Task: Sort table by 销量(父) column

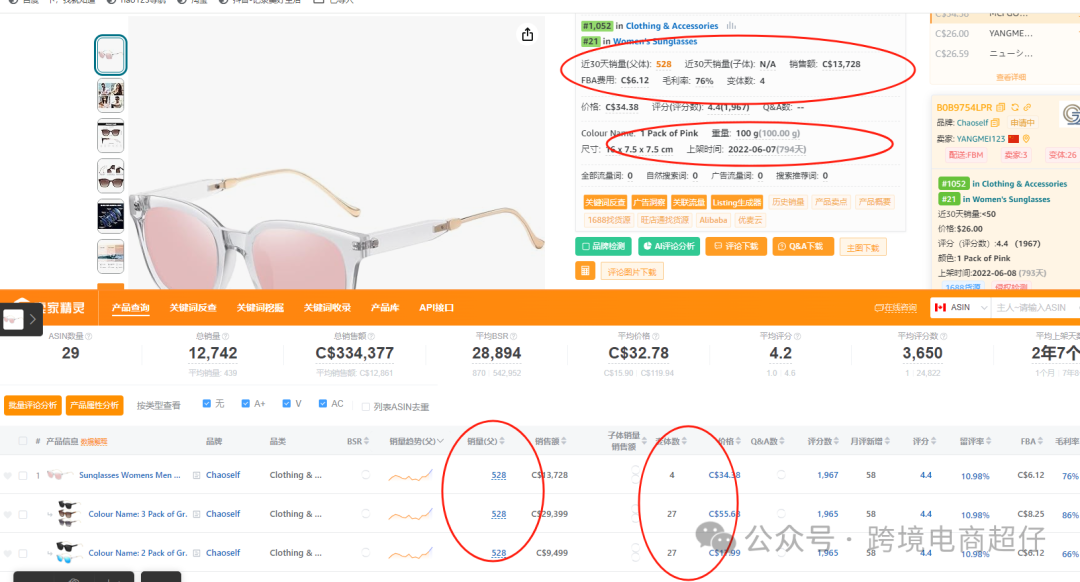Action: [502, 441]
